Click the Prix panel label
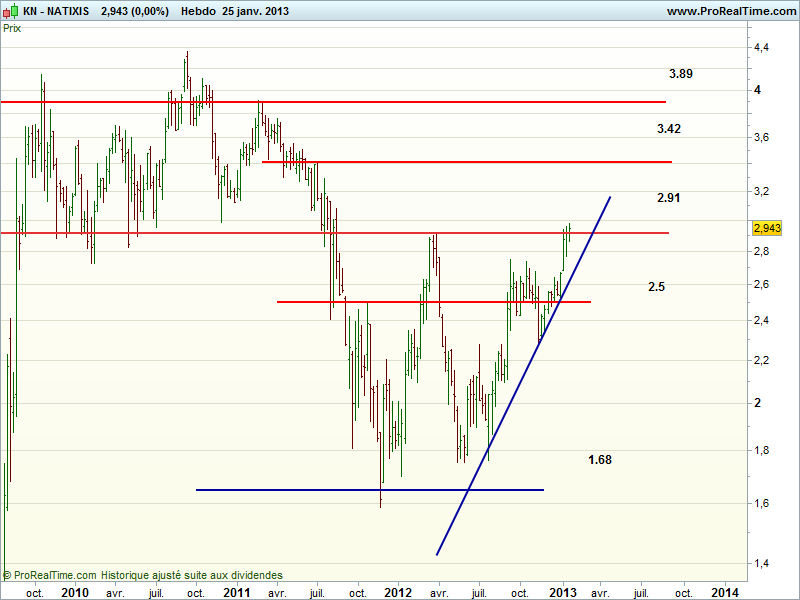 [x=12, y=28]
